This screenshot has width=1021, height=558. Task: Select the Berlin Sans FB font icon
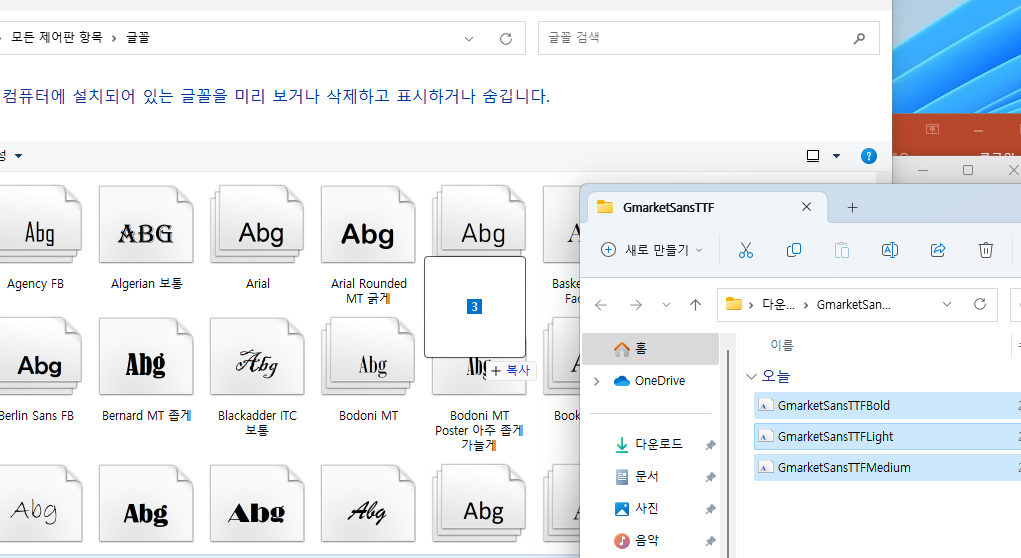coord(40,356)
